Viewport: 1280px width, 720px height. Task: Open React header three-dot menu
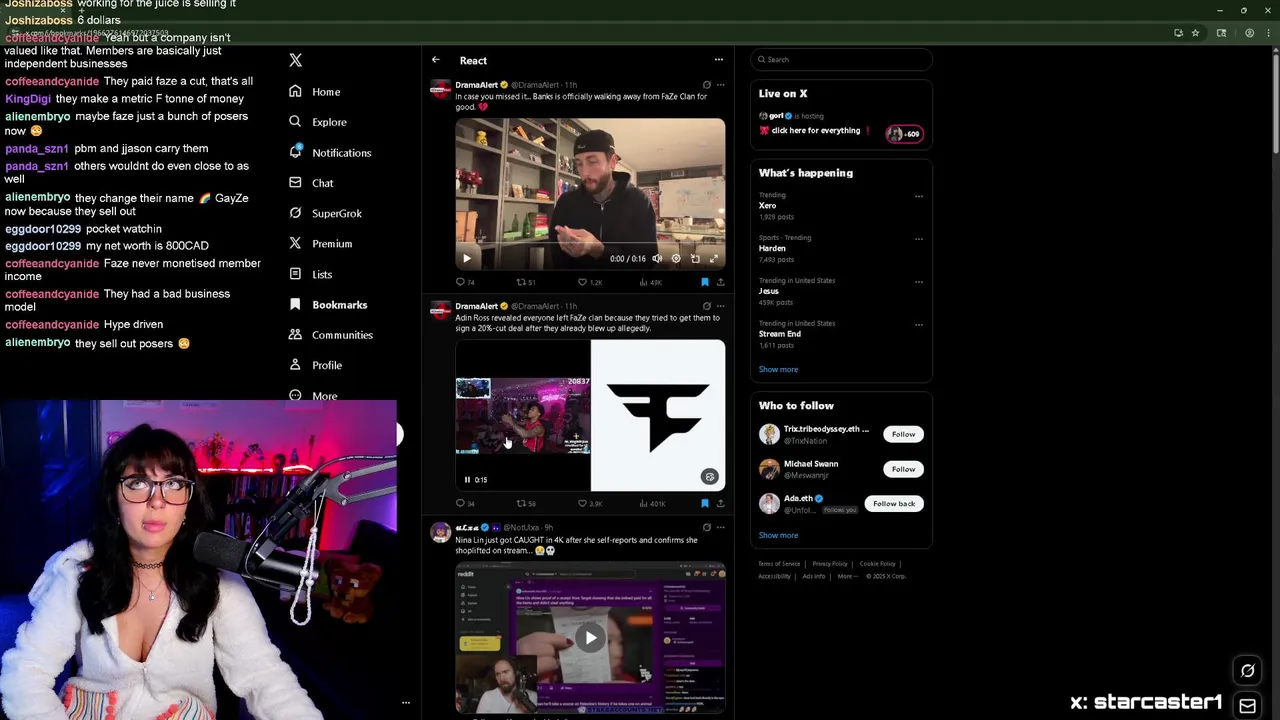718,60
